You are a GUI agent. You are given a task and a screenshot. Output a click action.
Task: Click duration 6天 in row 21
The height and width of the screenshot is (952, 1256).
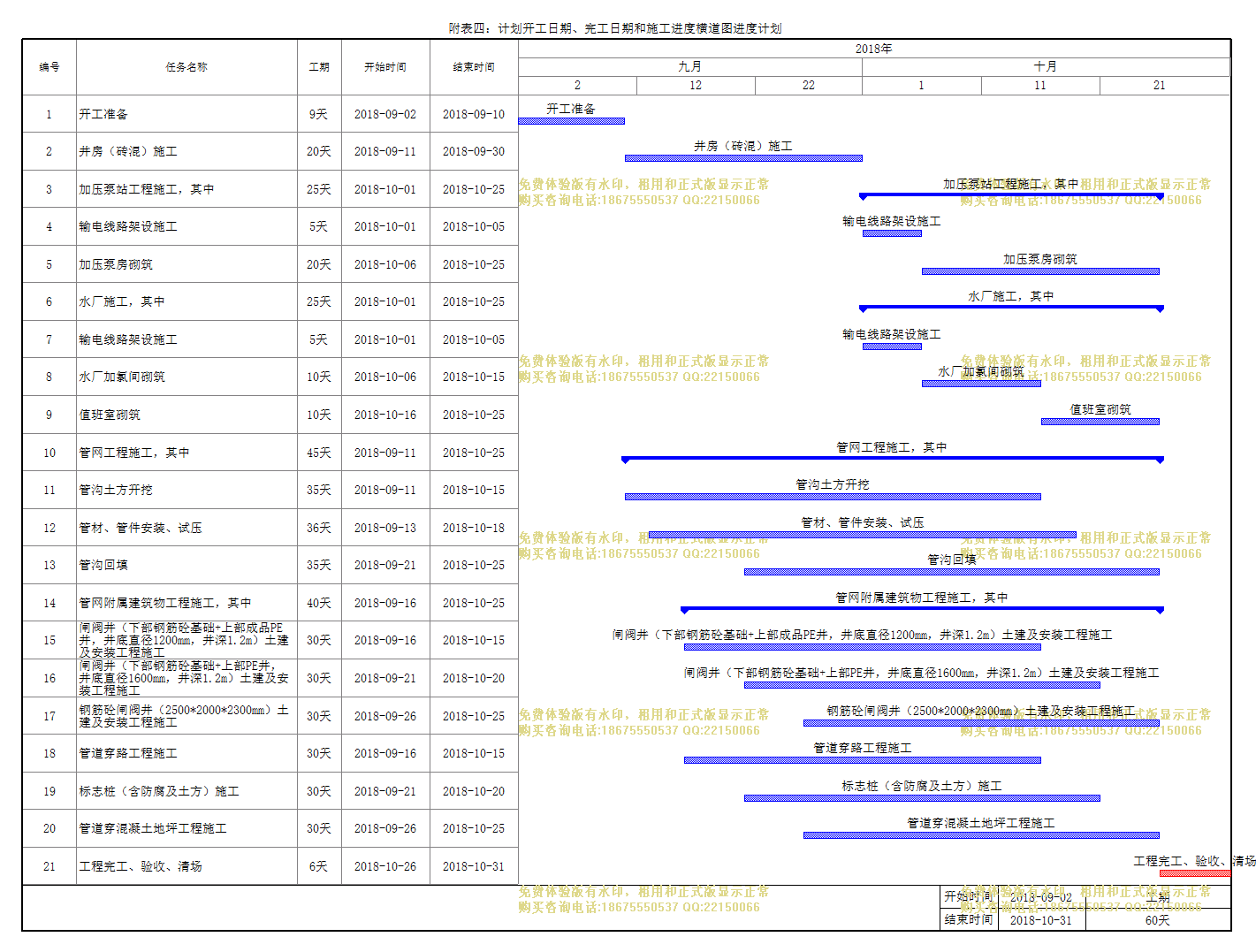[x=319, y=866]
